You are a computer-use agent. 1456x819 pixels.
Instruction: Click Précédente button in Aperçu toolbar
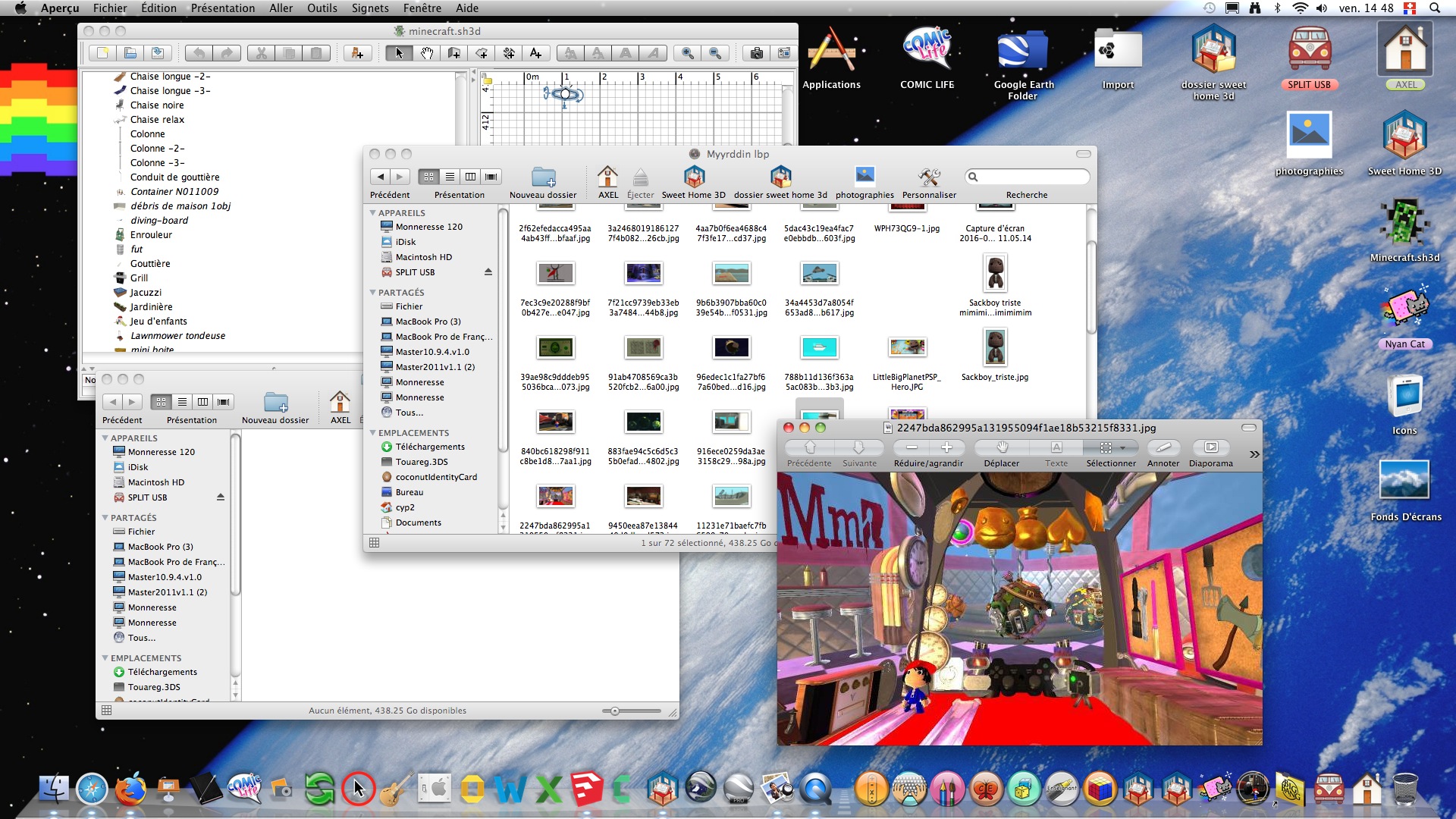(x=809, y=447)
